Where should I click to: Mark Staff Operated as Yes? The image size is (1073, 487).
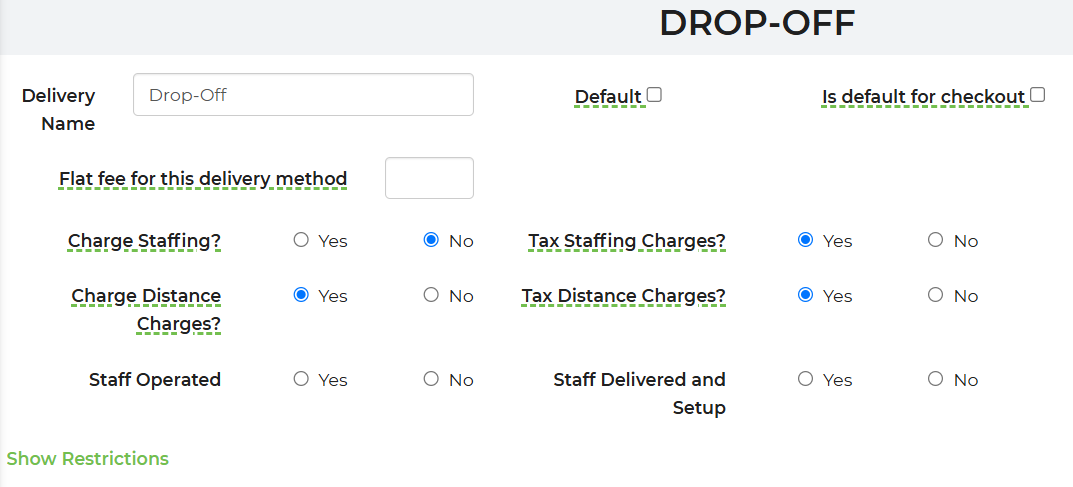[301, 379]
